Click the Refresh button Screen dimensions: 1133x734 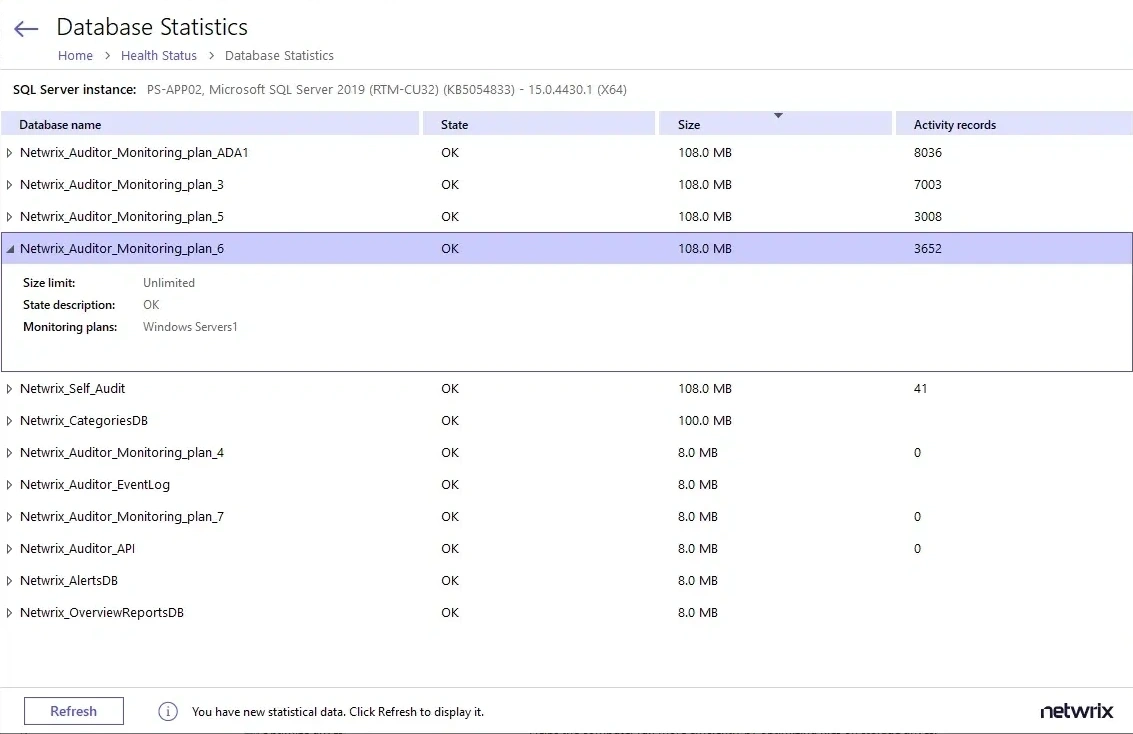click(x=73, y=711)
